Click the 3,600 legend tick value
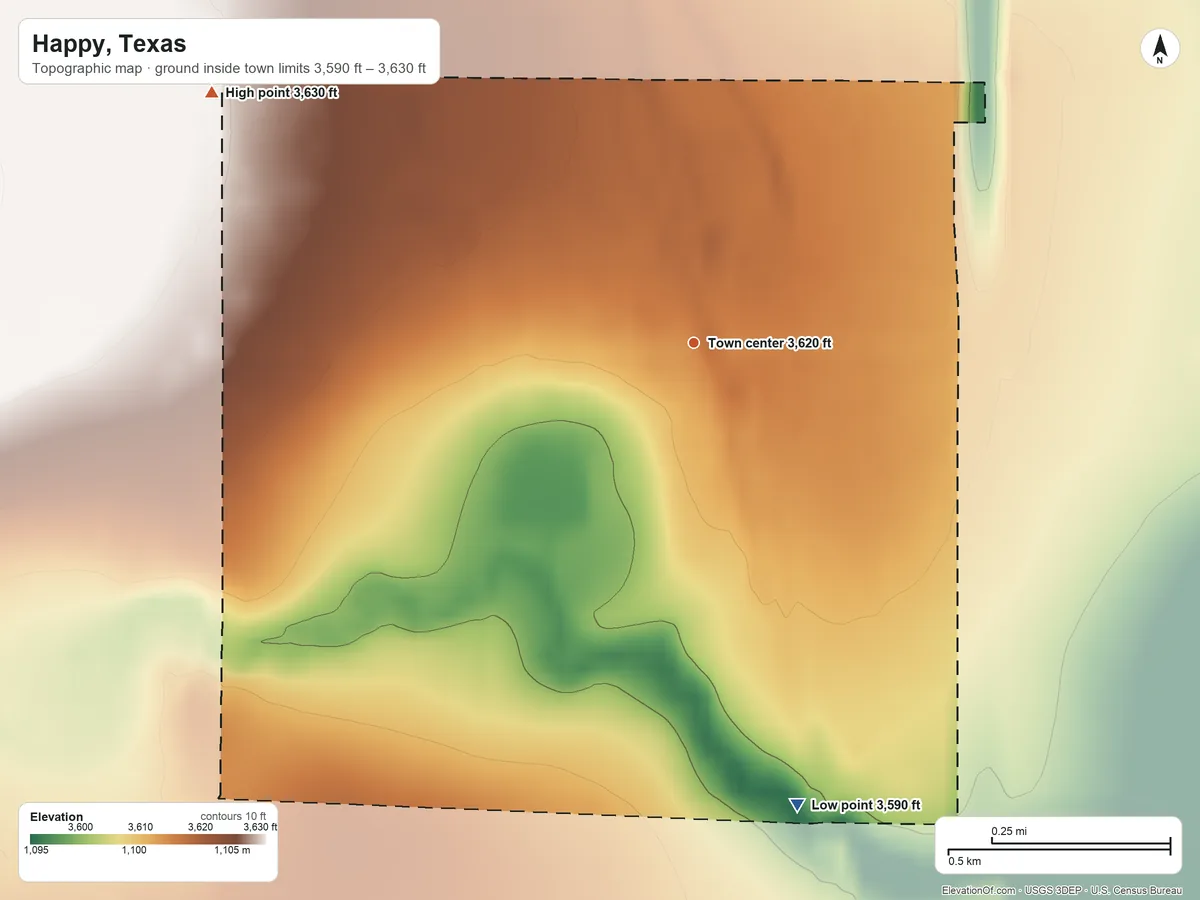The height and width of the screenshot is (900, 1200). click(x=80, y=827)
